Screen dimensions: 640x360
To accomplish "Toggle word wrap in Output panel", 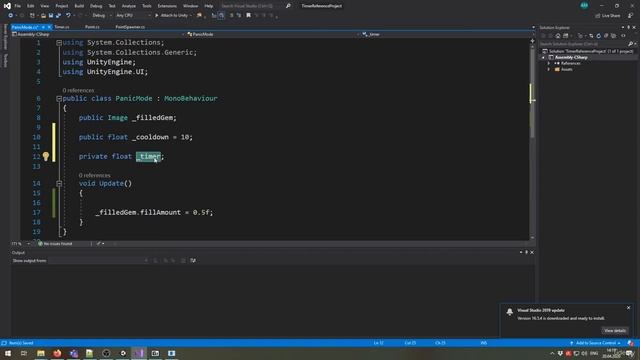I will click(x=193, y=260).
